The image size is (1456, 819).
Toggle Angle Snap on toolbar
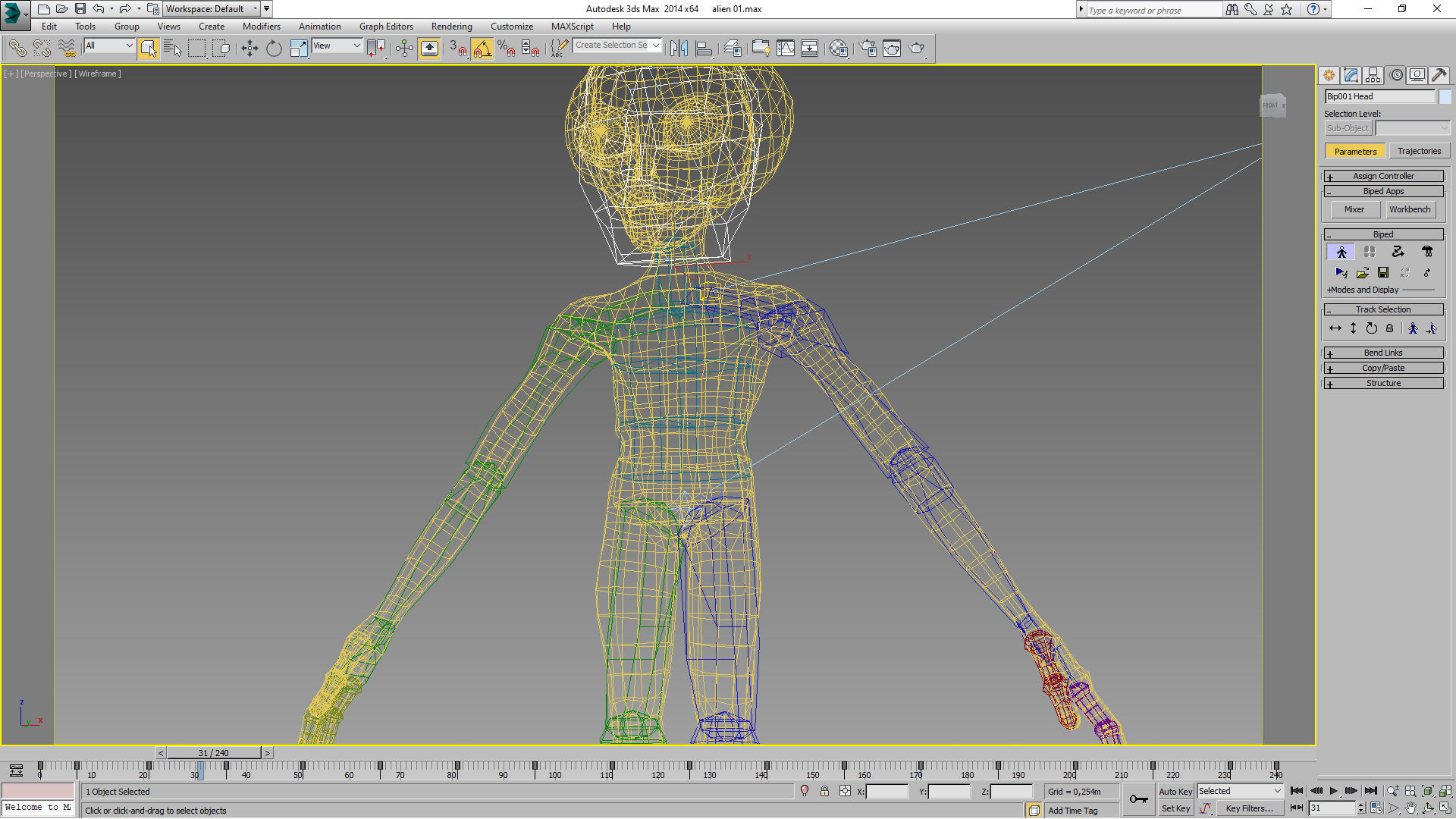tap(482, 49)
